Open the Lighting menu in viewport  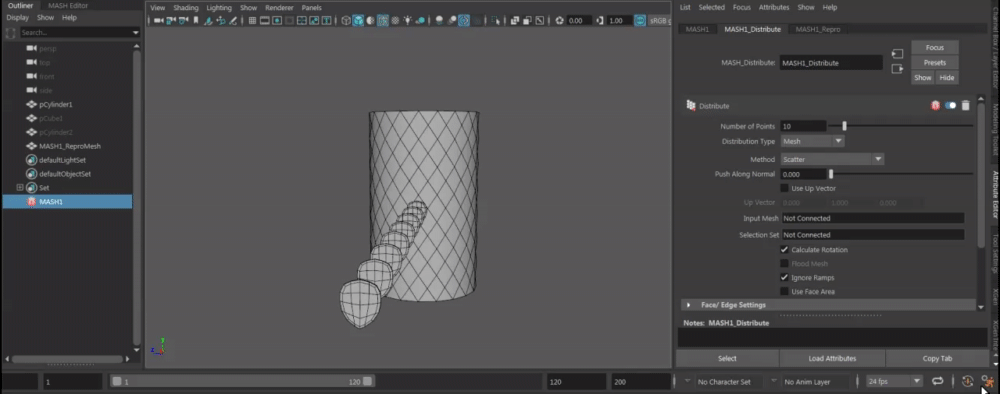coord(219,8)
